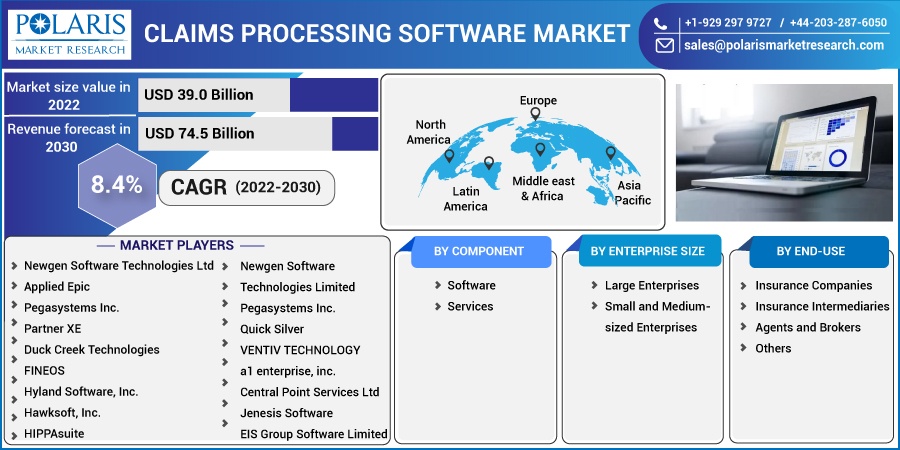The image size is (900, 450).
Task: Click Partner XE in market players
Action: [52, 329]
